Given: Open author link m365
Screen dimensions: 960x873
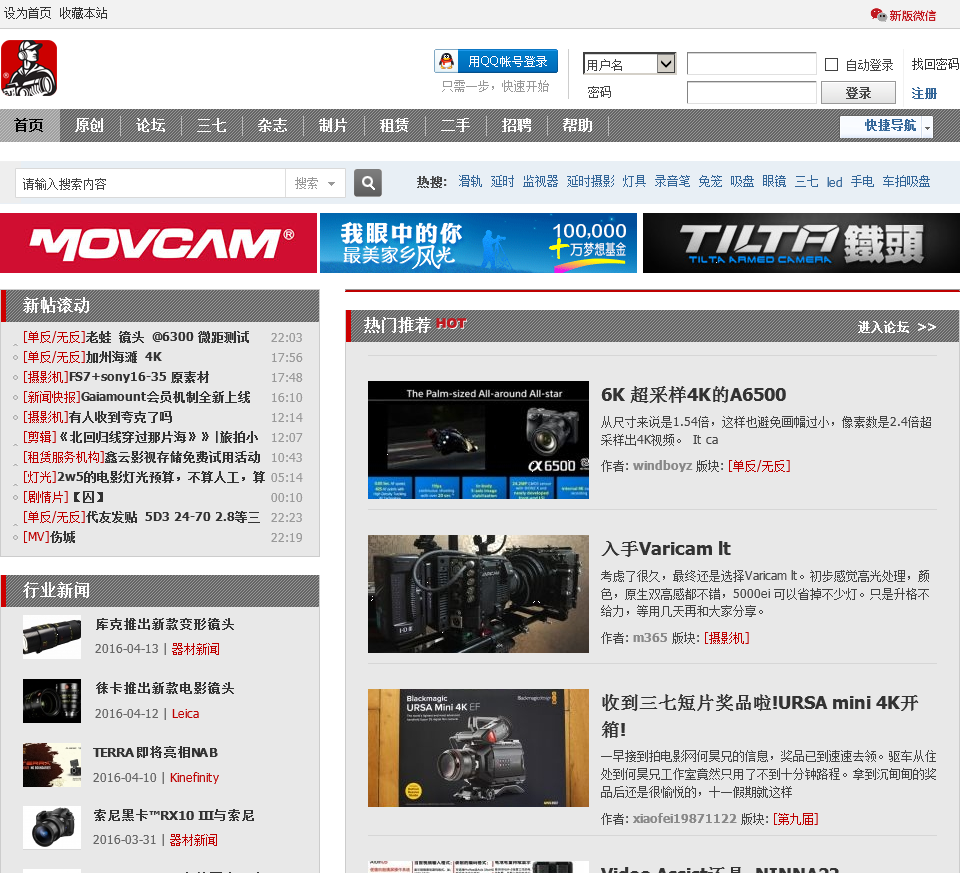Looking at the screenshot, I should coord(650,638).
